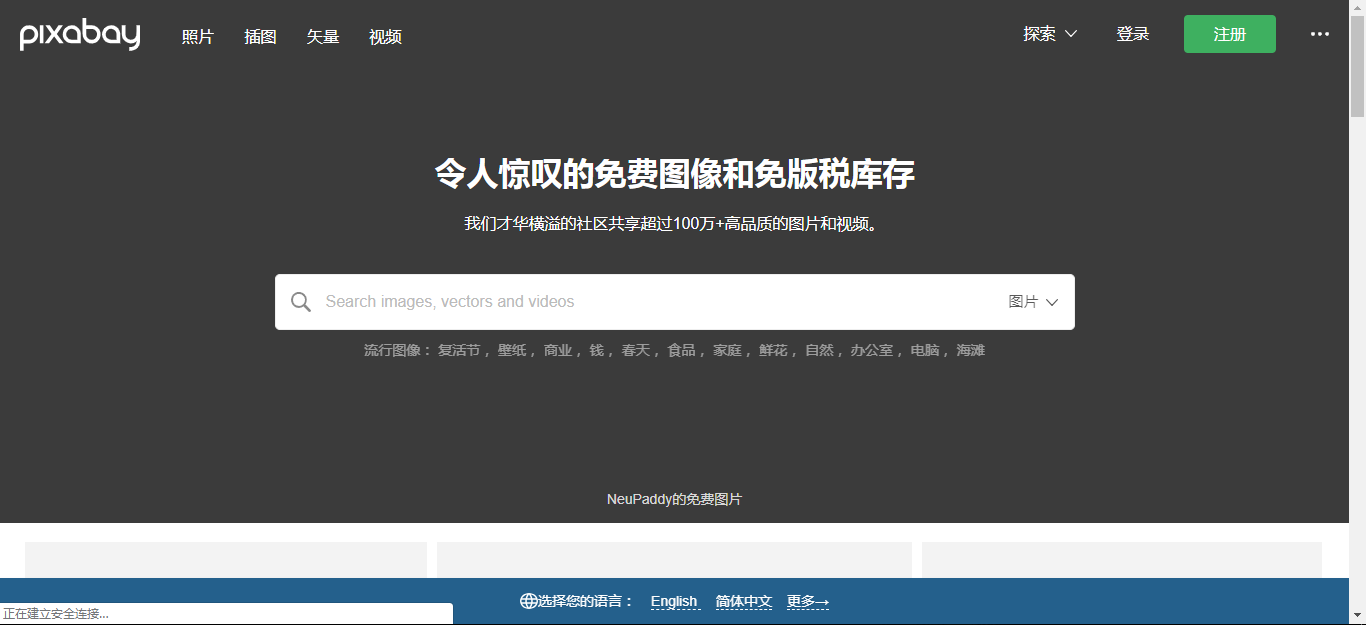
Task: Open NeuPaddy的免费图片 credit link
Action: 675,499
